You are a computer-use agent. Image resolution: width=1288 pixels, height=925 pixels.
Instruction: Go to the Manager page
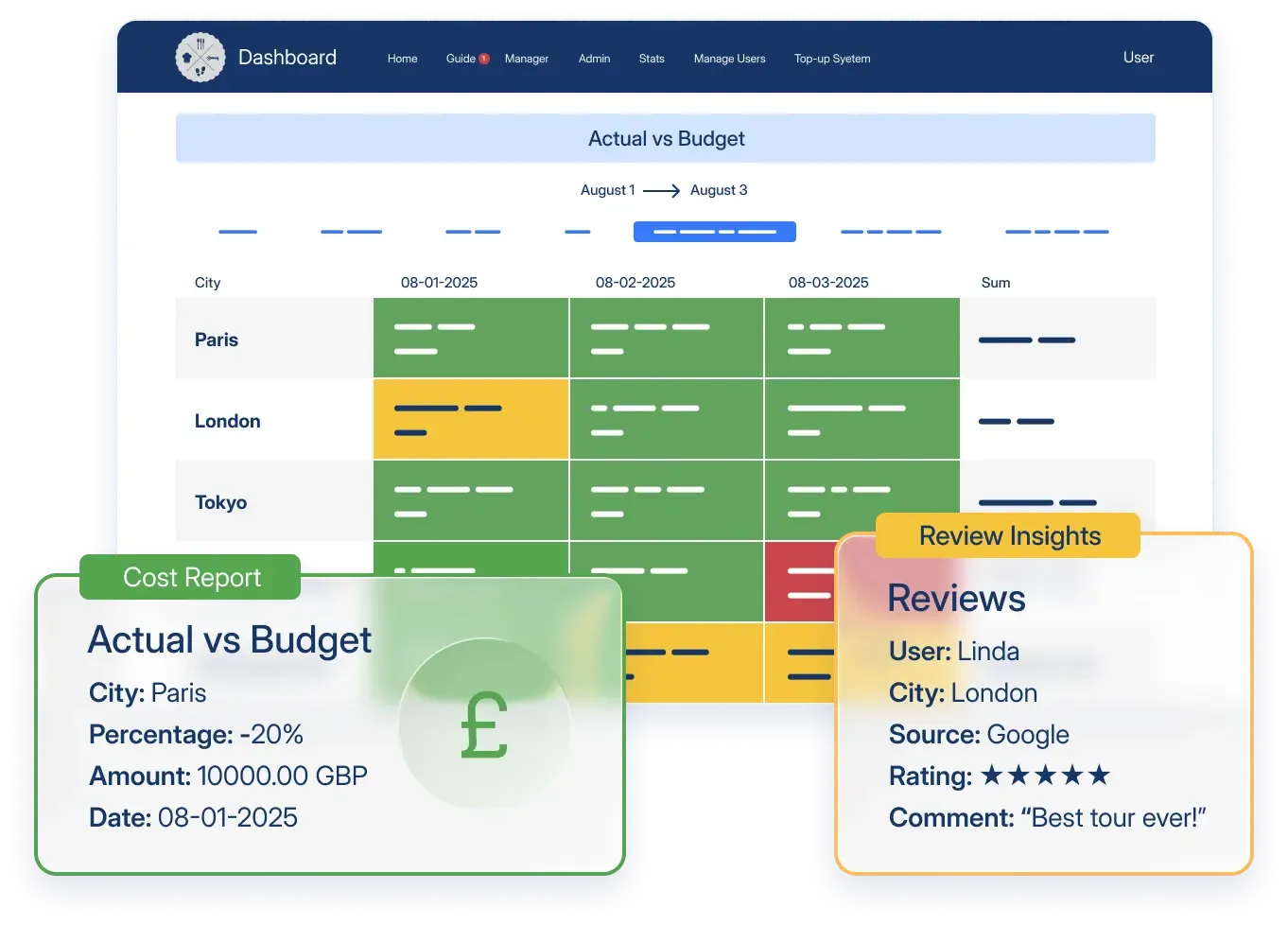527,59
